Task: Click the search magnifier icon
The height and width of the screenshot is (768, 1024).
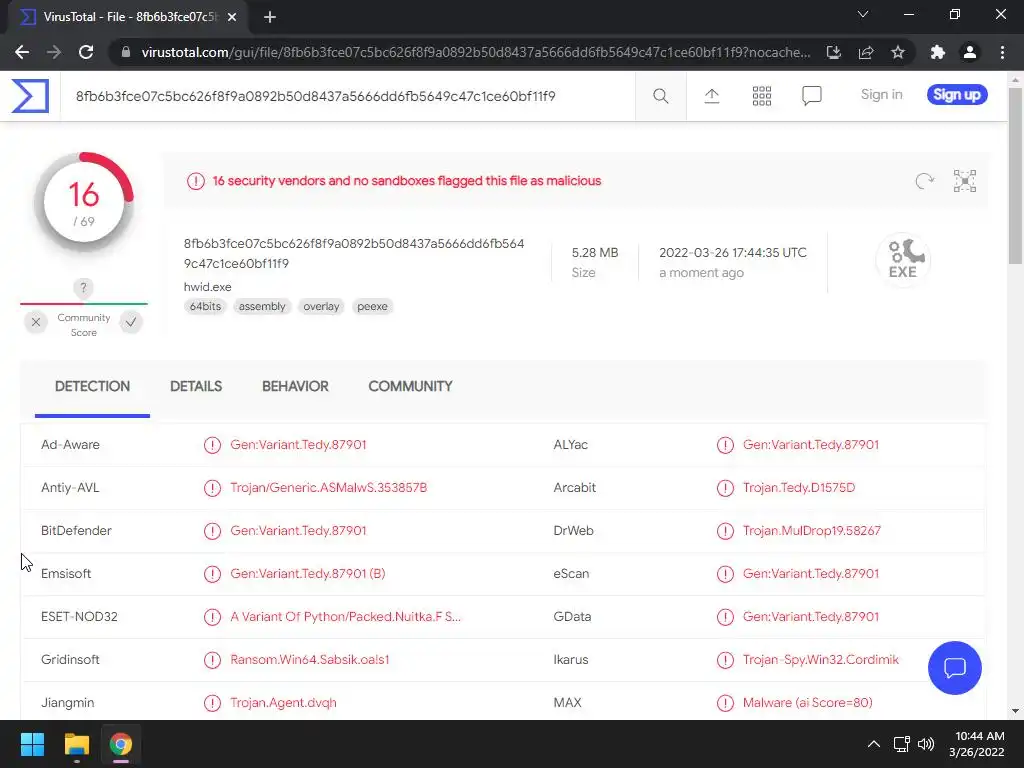Action: pyautogui.click(x=661, y=96)
